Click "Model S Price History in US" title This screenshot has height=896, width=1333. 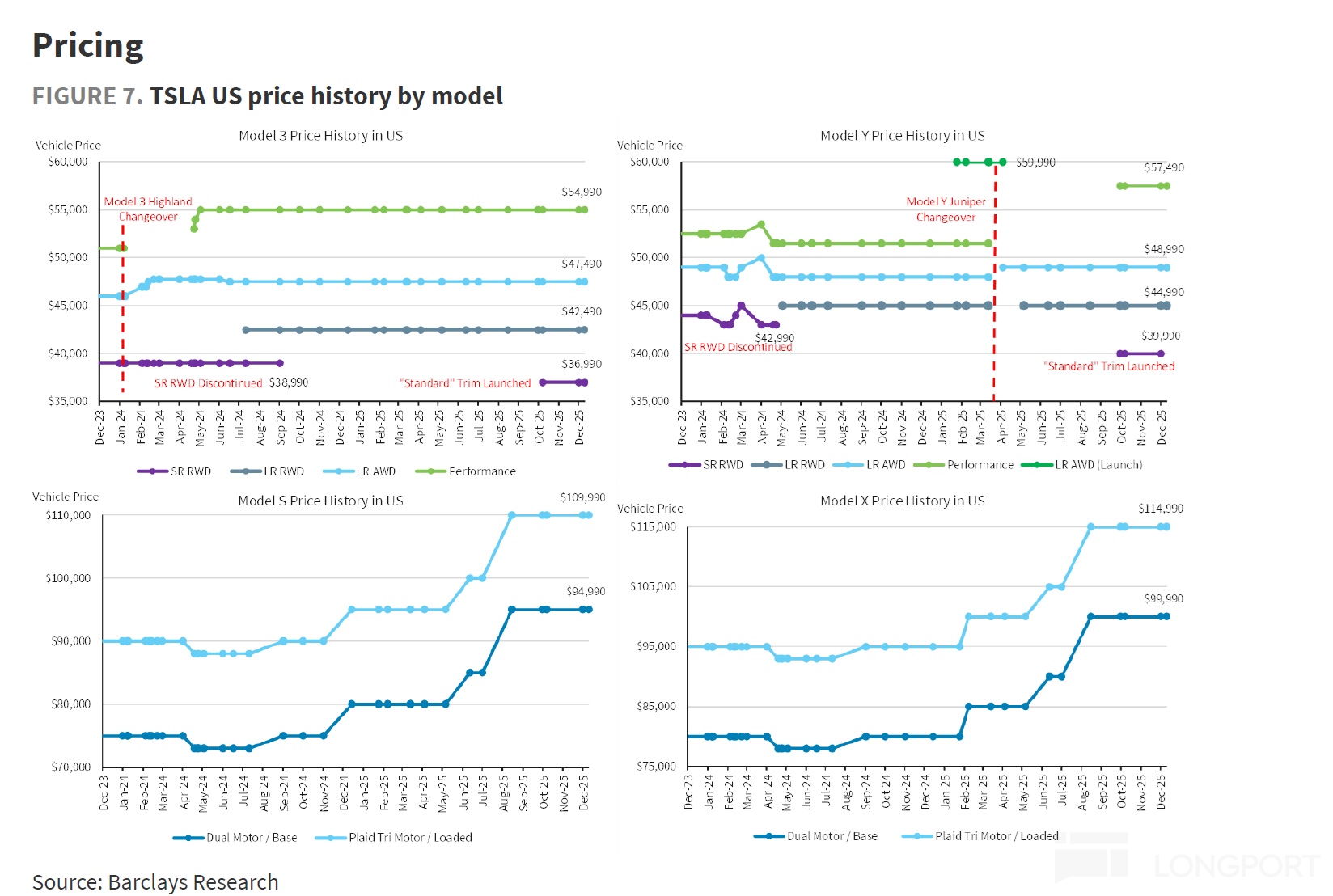[320, 501]
